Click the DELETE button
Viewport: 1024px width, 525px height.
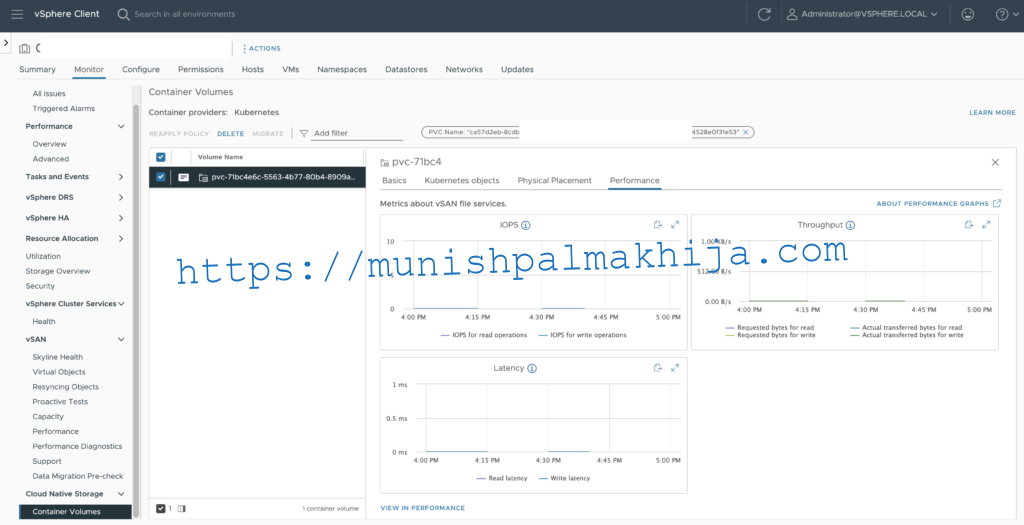[231, 134]
